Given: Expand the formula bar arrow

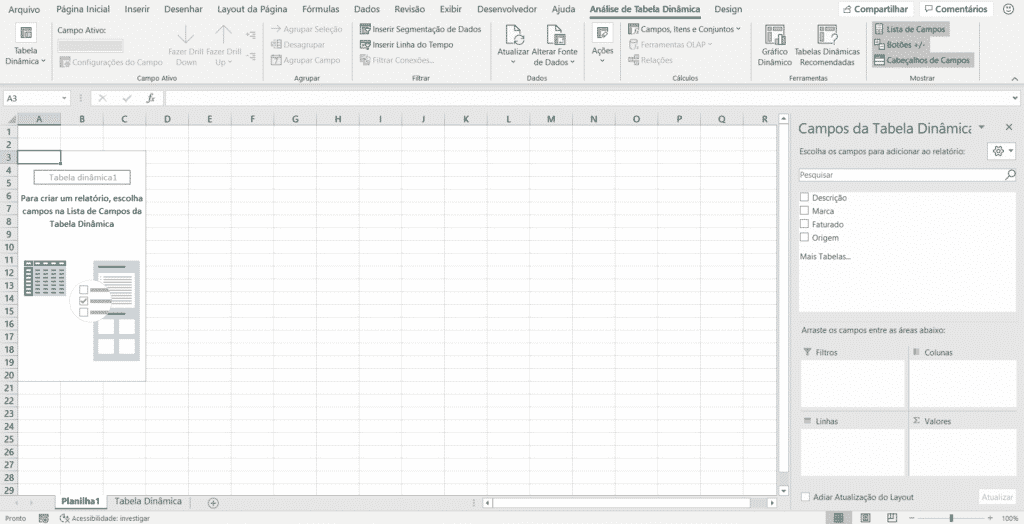Looking at the screenshot, I should (1014, 98).
